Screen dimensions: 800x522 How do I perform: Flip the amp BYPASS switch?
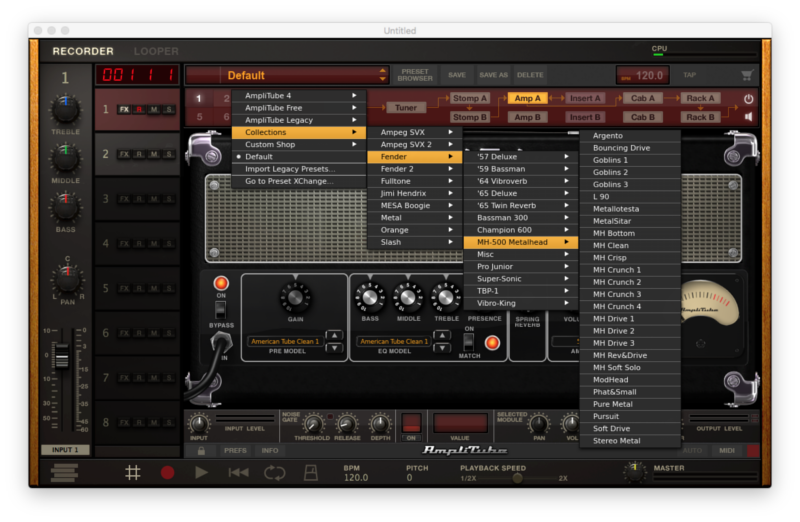point(220,310)
